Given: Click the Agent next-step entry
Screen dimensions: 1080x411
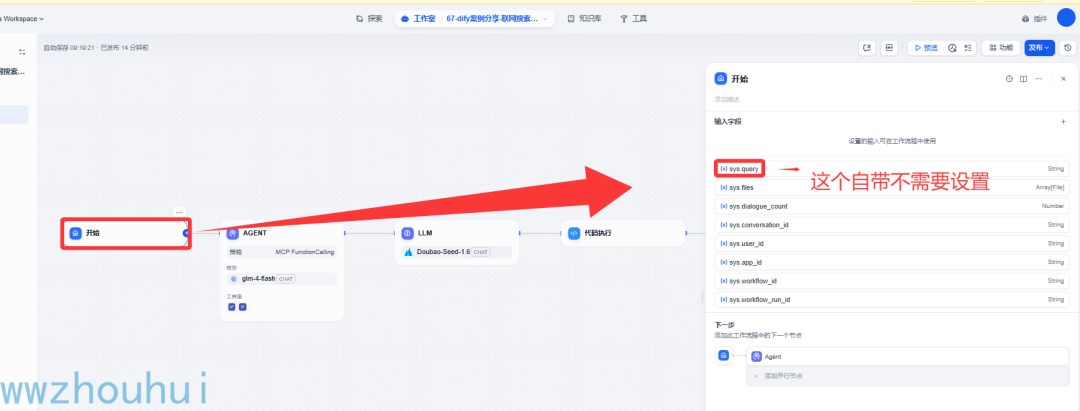Looking at the screenshot, I should point(908,357).
